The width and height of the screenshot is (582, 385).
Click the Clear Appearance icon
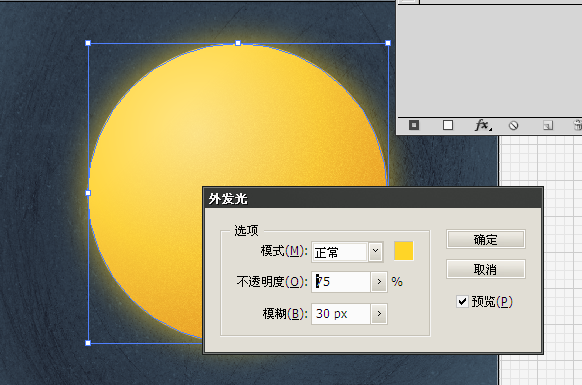513,125
